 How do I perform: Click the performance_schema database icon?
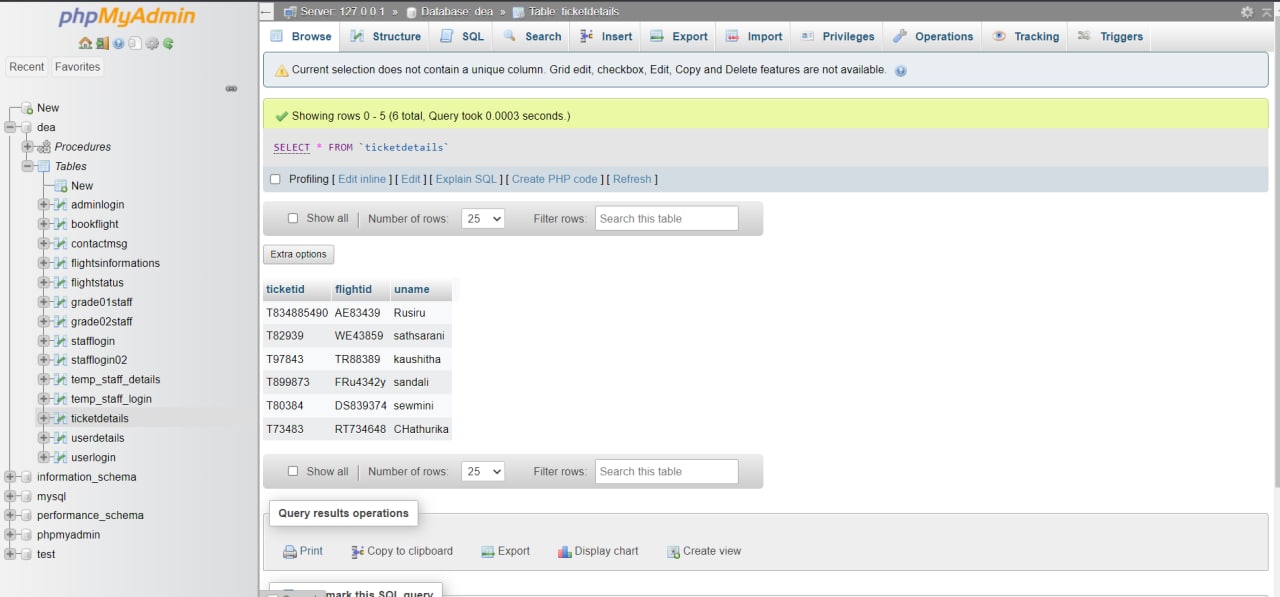[x=27, y=516]
